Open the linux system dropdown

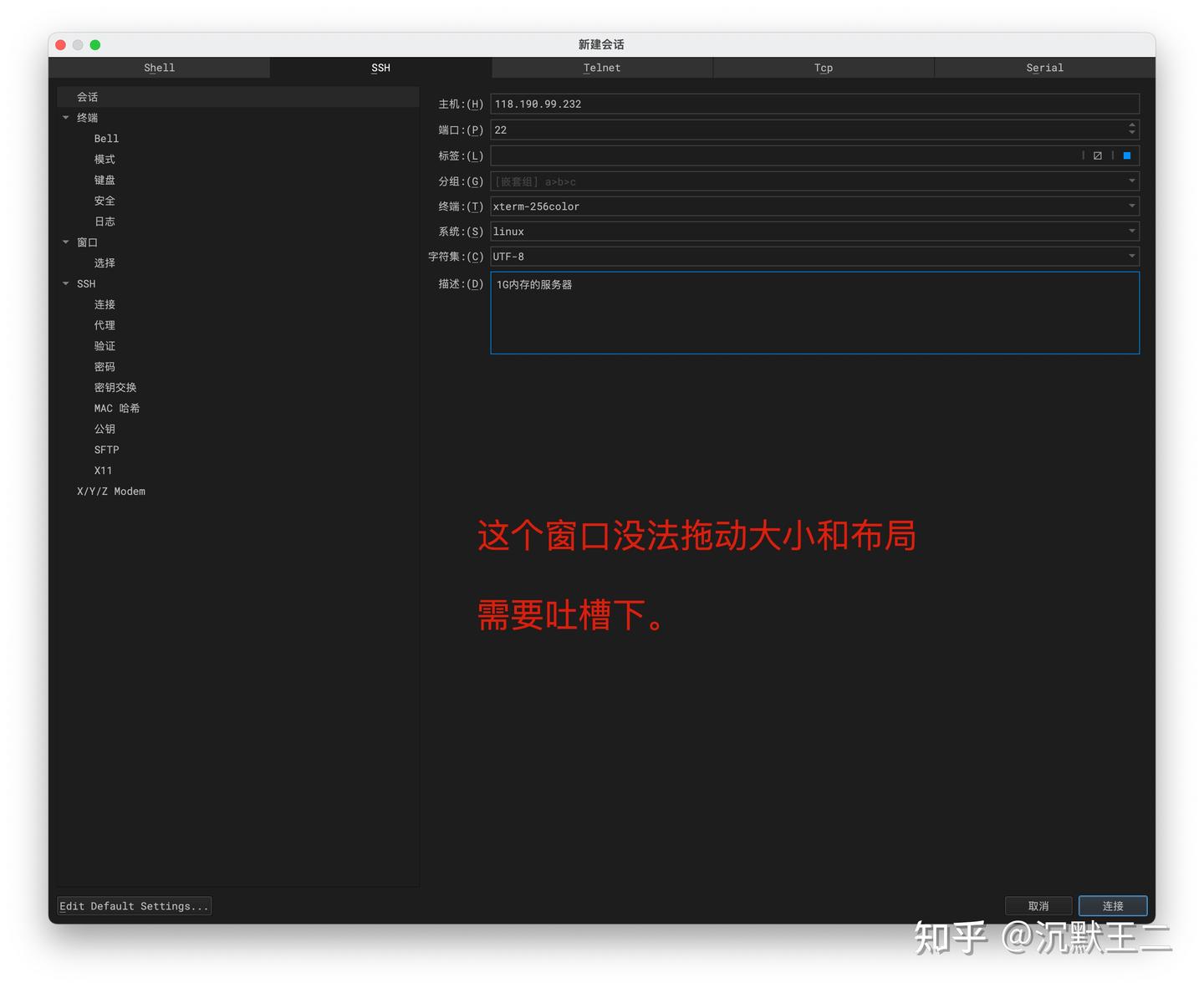(1130, 231)
